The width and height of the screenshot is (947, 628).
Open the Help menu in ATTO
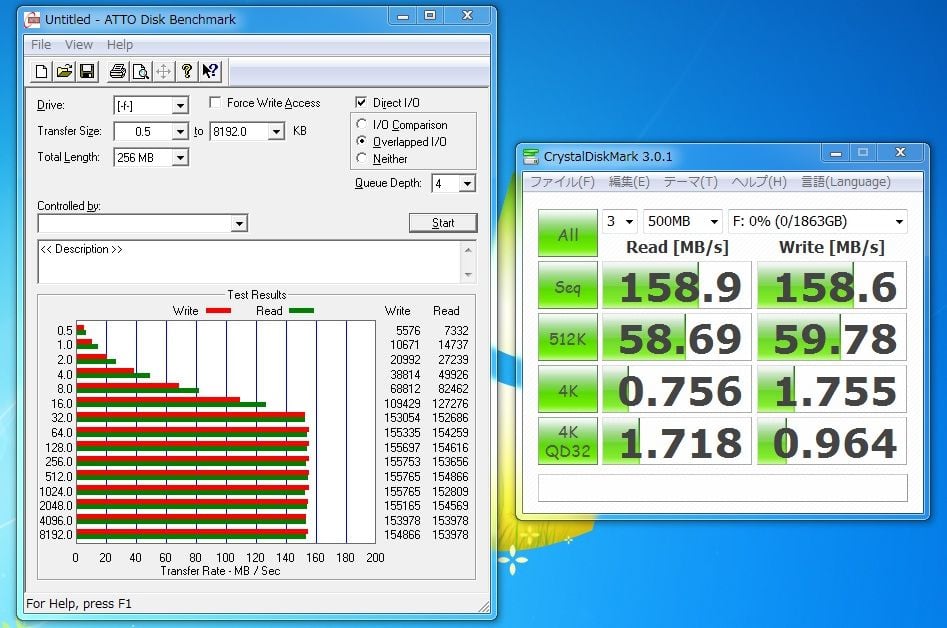[120, 45]
